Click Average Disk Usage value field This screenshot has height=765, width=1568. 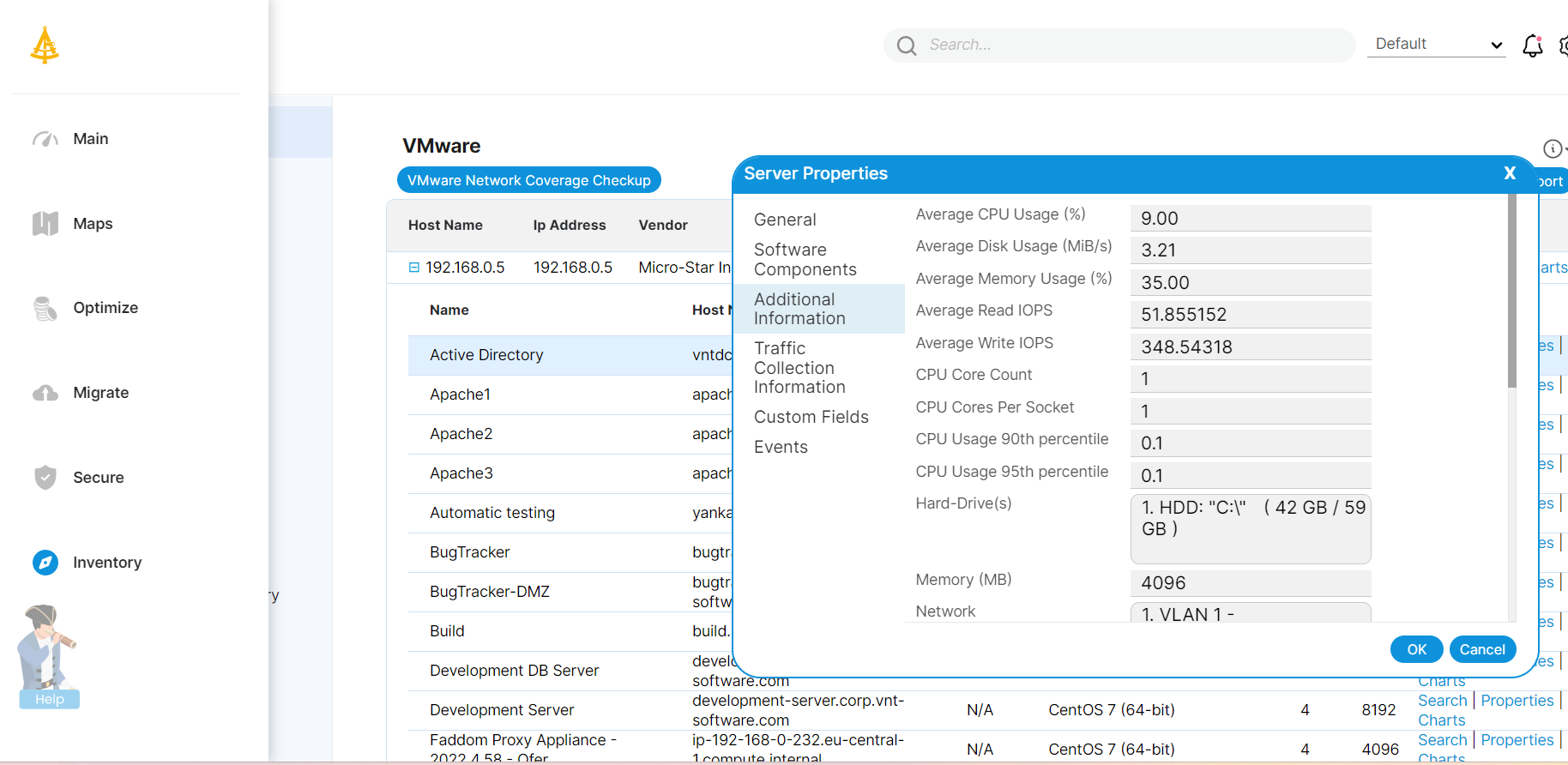(1251, 250)
